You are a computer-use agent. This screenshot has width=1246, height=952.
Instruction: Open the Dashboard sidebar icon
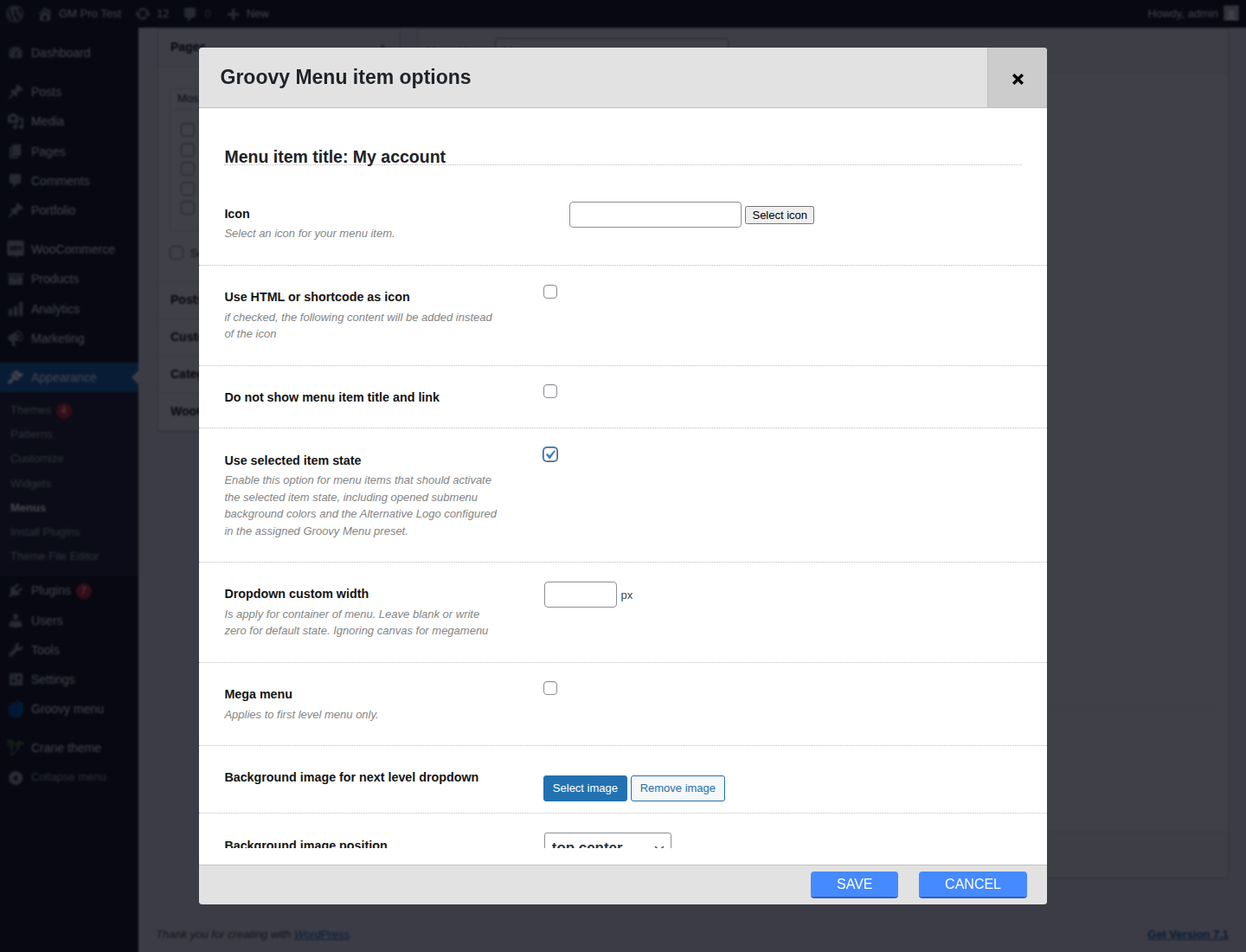(16, 53)
